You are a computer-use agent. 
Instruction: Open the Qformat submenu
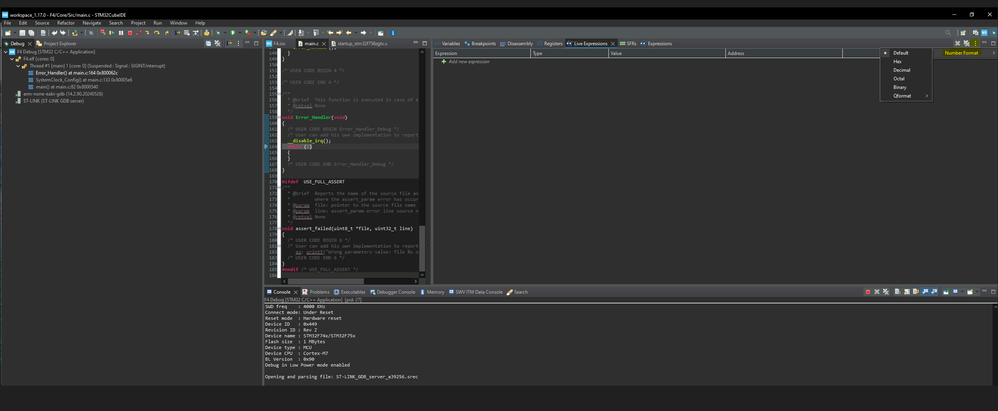pyautogui.click(x=903, y=96)
